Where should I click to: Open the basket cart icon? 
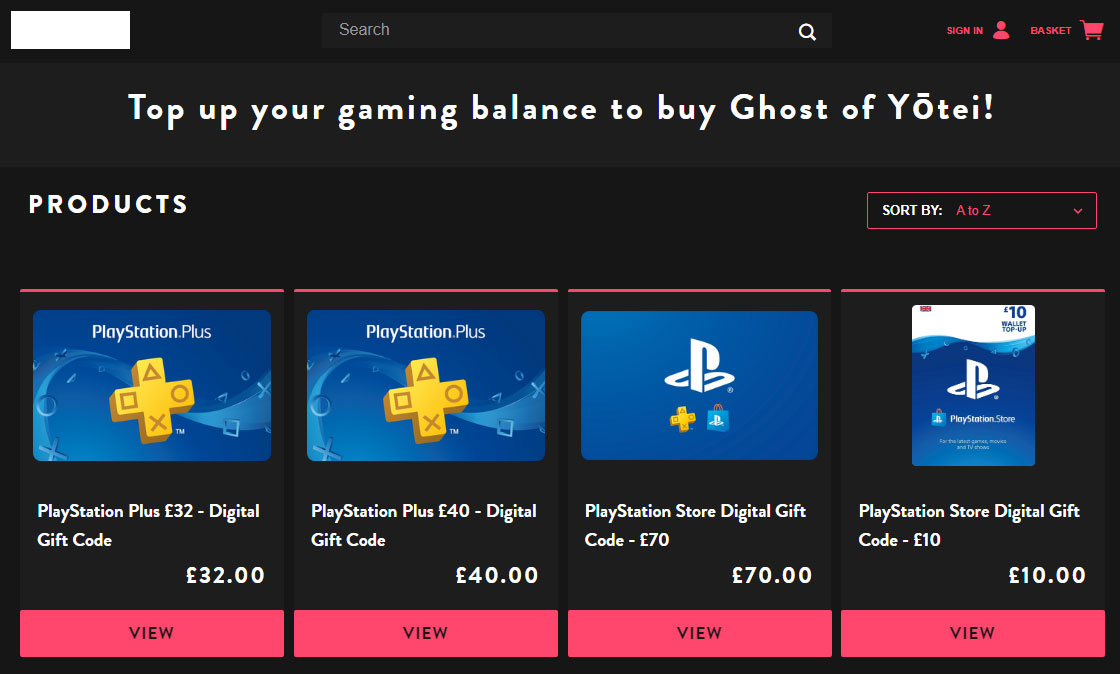click(1091, 30)
